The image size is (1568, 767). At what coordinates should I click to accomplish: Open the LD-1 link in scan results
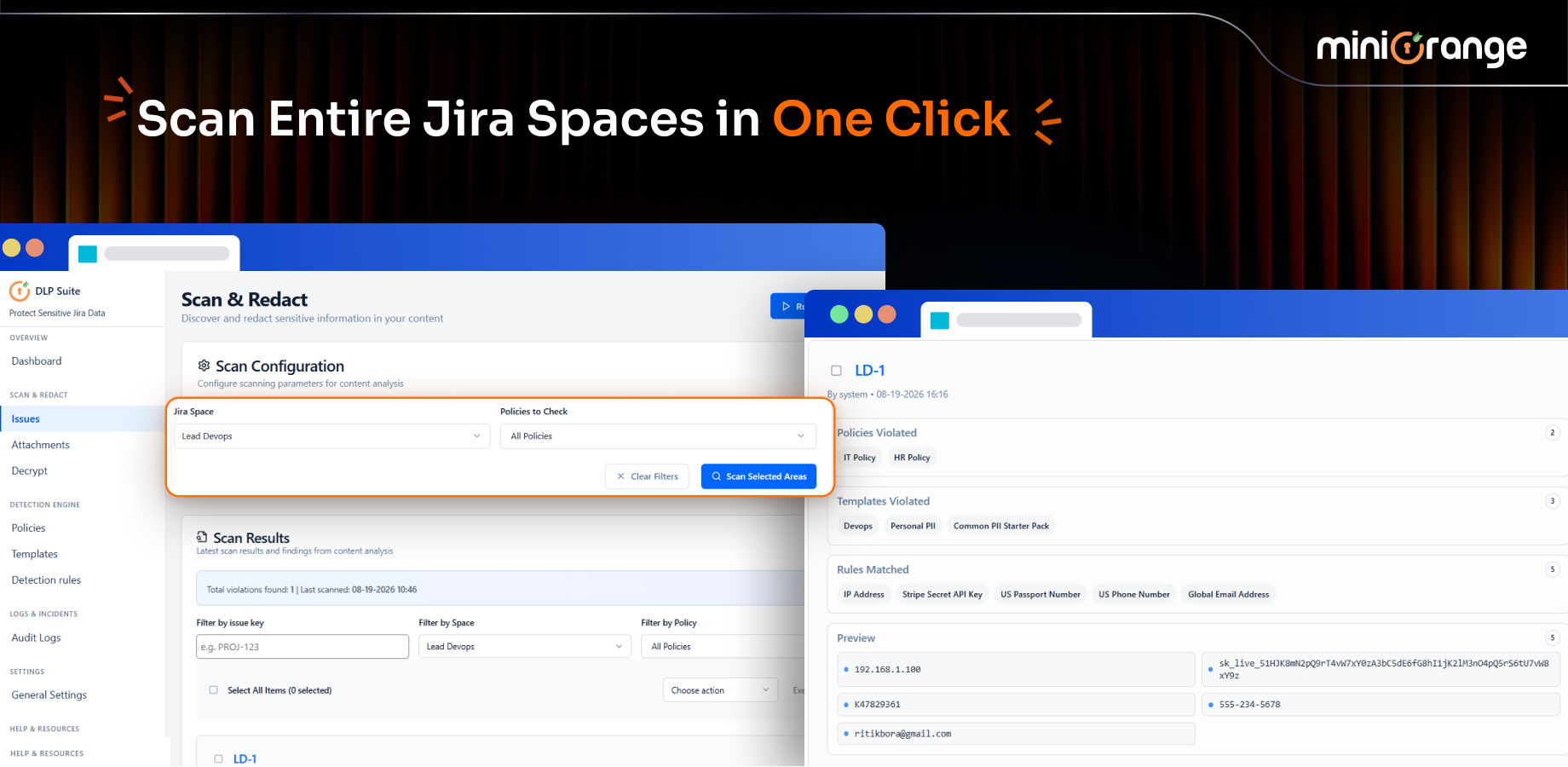point(245,758)
